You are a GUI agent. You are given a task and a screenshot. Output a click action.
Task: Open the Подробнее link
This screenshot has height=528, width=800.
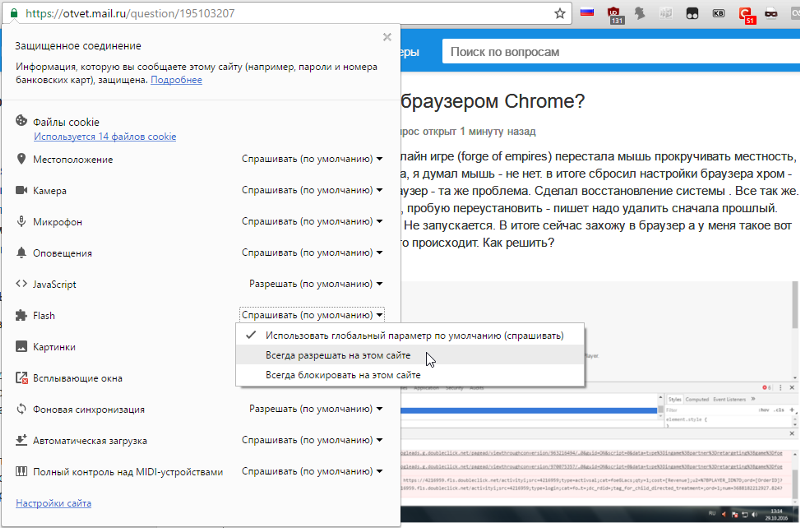176,80
